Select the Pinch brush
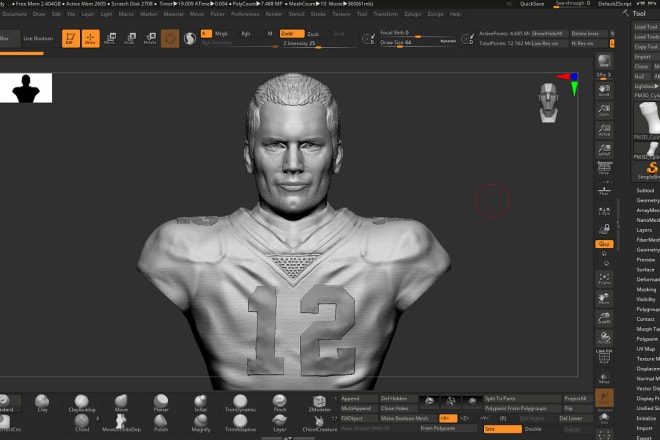The image size is (660, 440). [279, 403]
